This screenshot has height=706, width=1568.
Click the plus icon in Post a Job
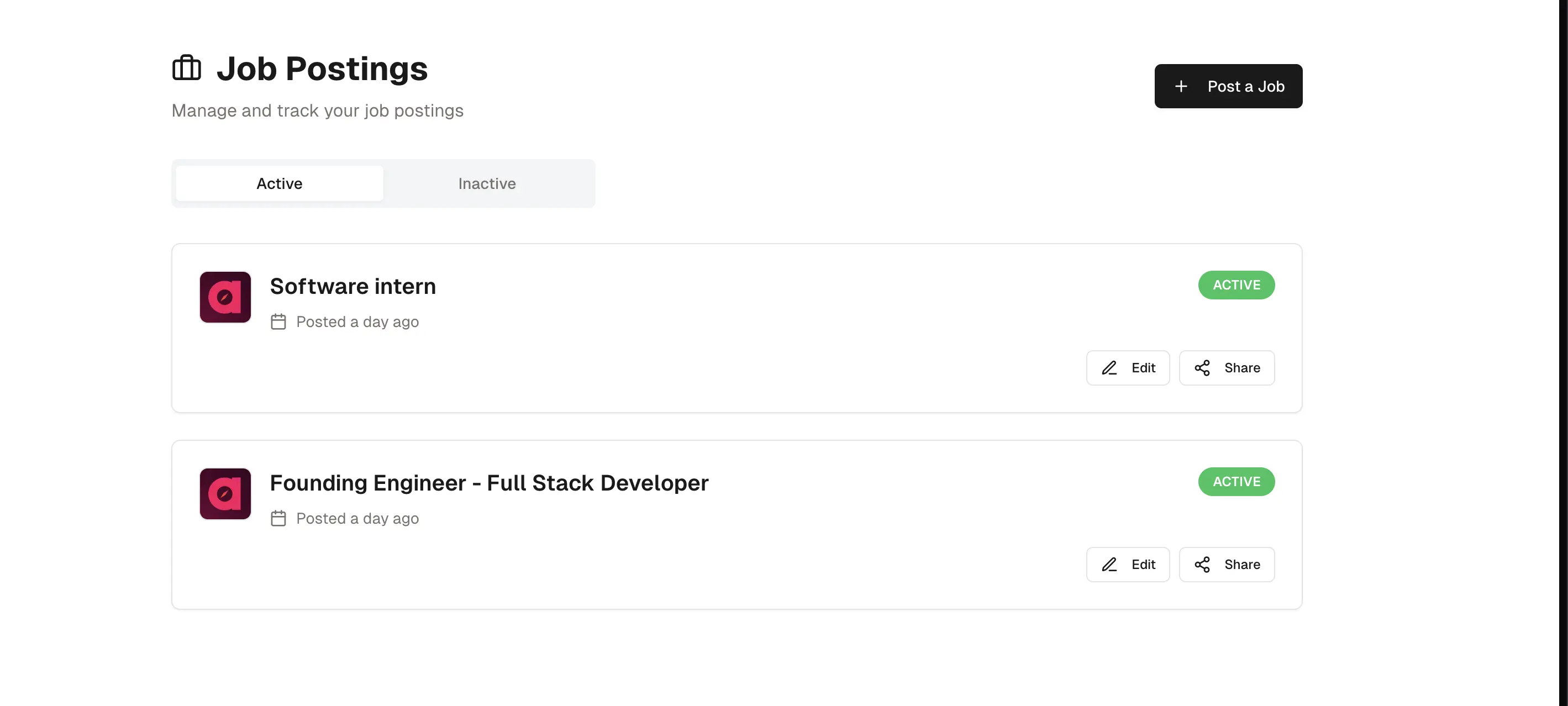pos(1181,86)
